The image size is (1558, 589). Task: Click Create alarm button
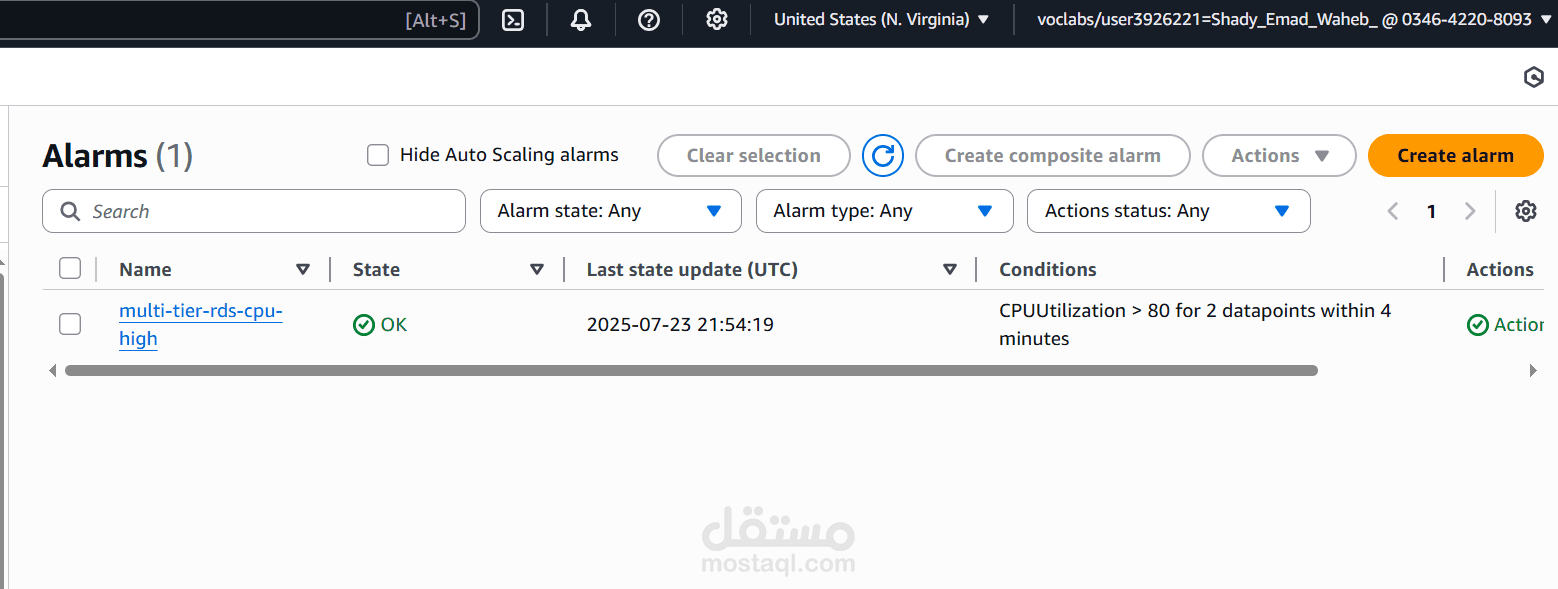[x=1456, y=156]
